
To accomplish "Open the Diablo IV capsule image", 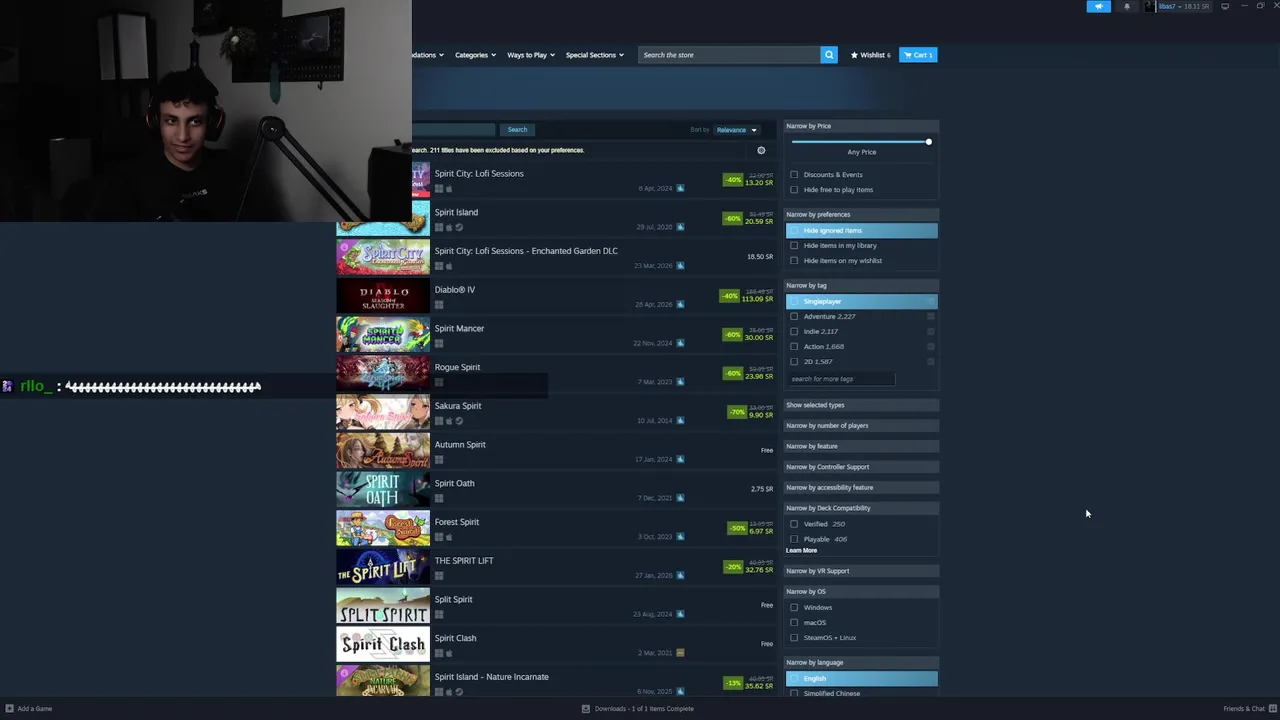I will (x=383, y=296).
